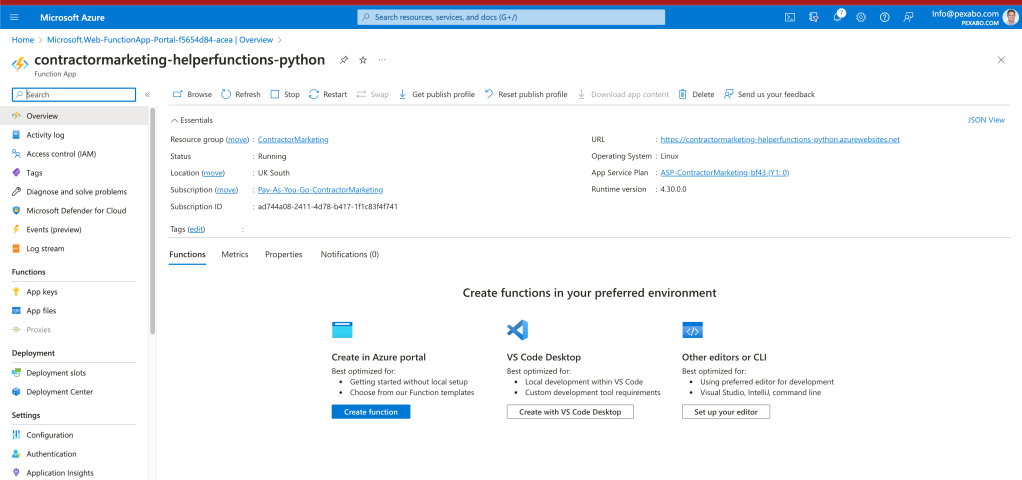
Task: Click the user account avatar
Action: click(x=1009, y=18)
